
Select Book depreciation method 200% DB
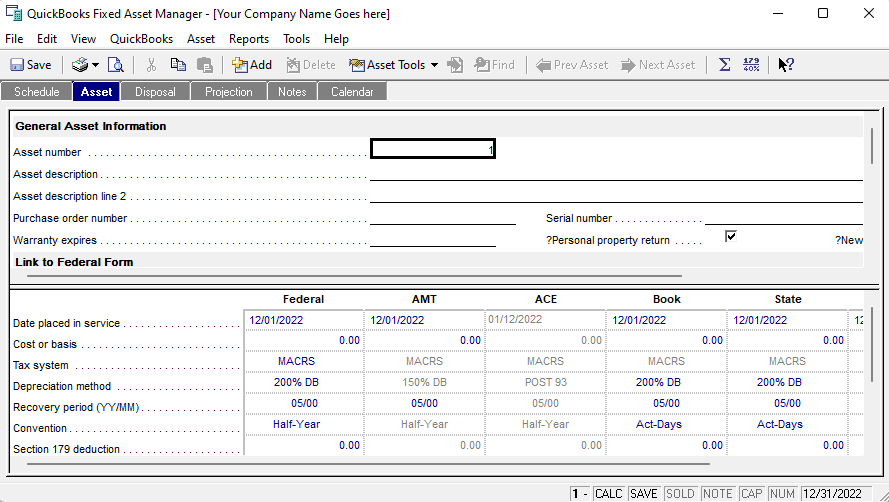pos(667,382)
